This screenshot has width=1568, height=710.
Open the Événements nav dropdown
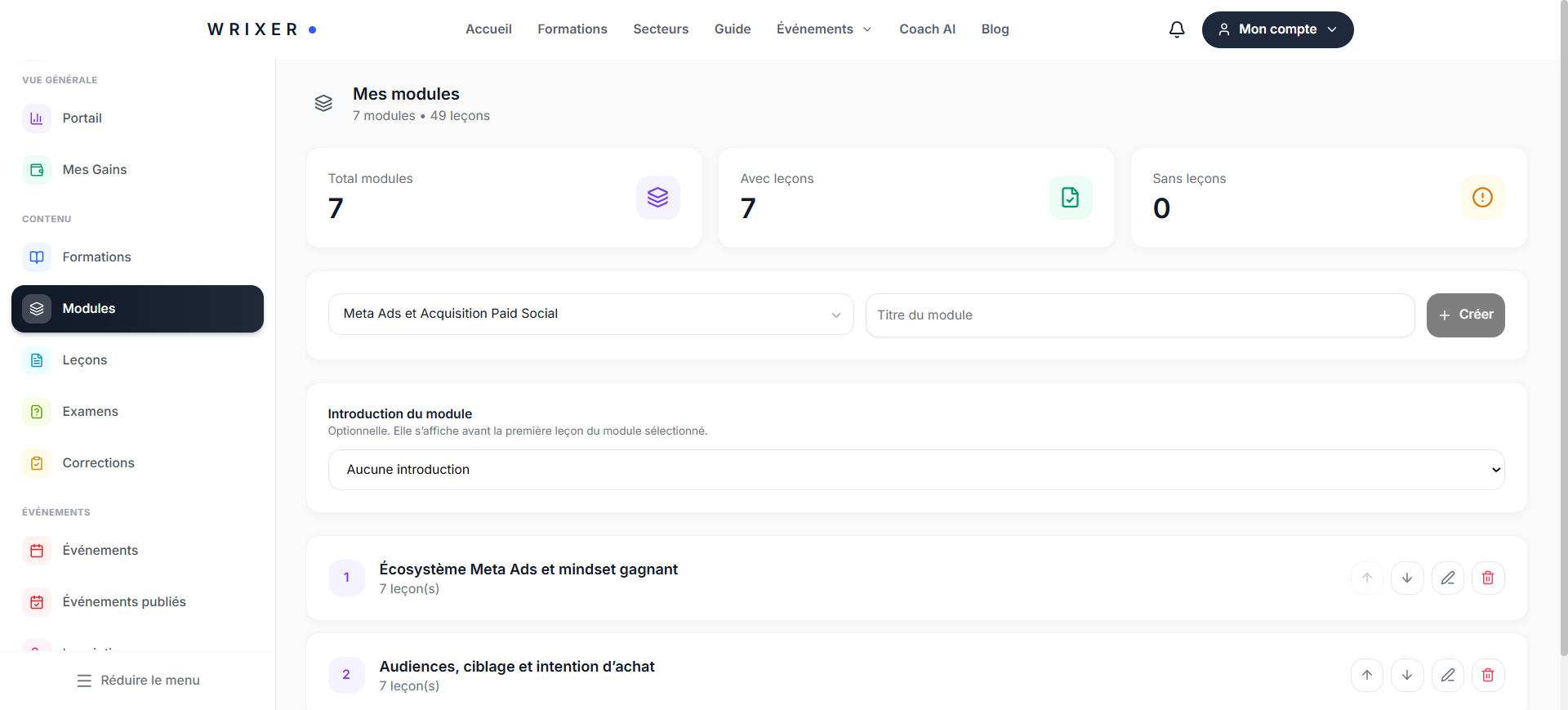click(x=824, y=29)
